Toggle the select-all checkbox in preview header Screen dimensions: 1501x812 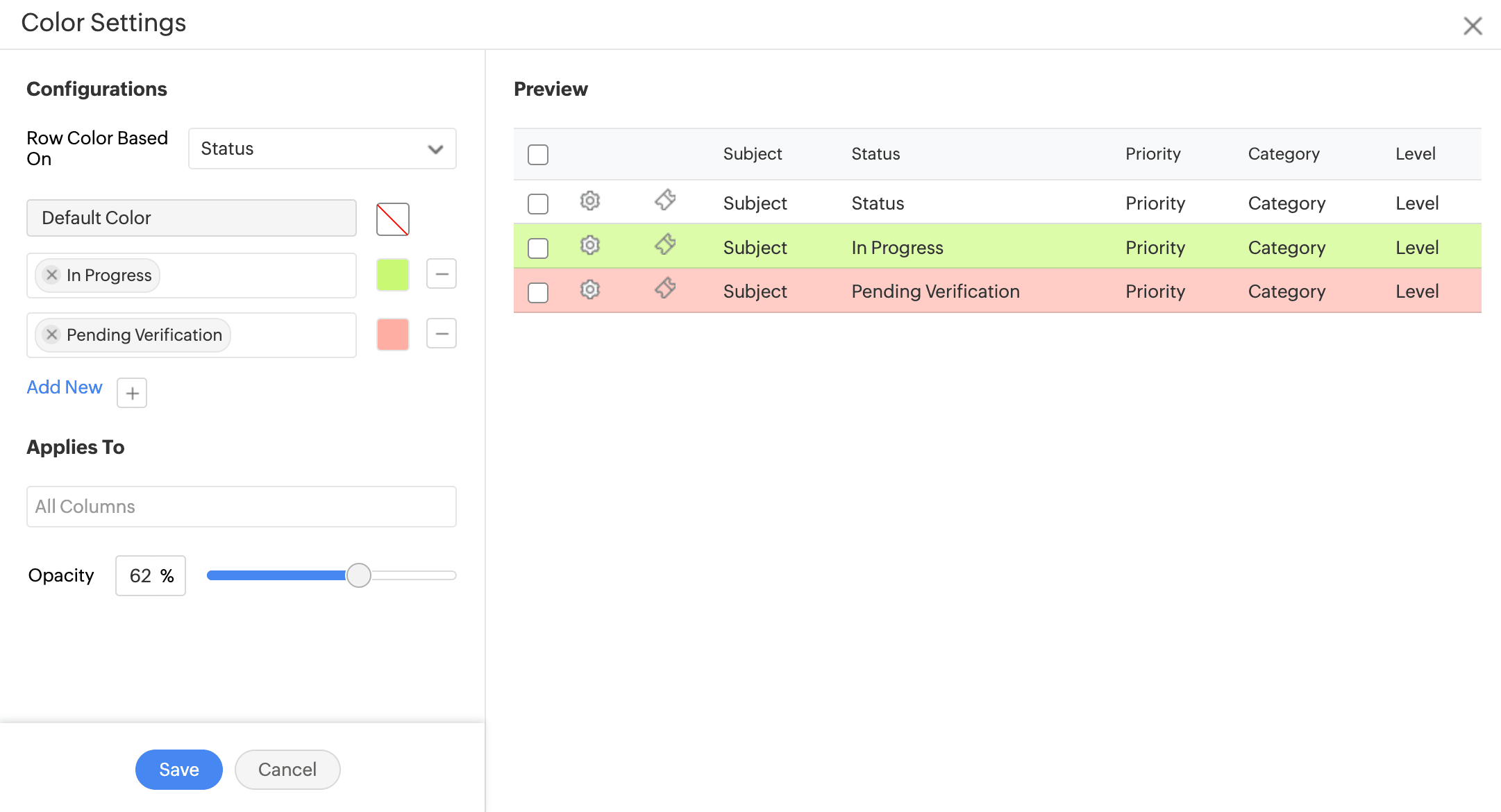coord(538,154)
